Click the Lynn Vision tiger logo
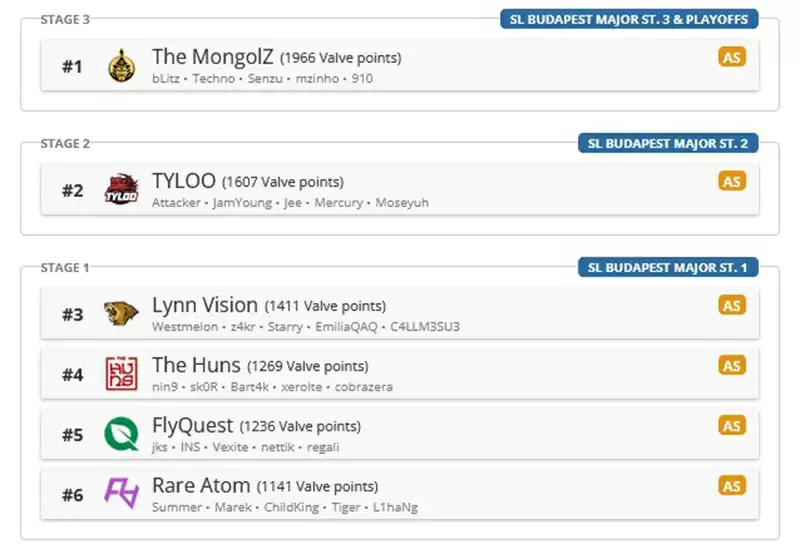Image resolution: width=800 pixels, height=549 pixels. pyautogui.click(x=121, y=313)
